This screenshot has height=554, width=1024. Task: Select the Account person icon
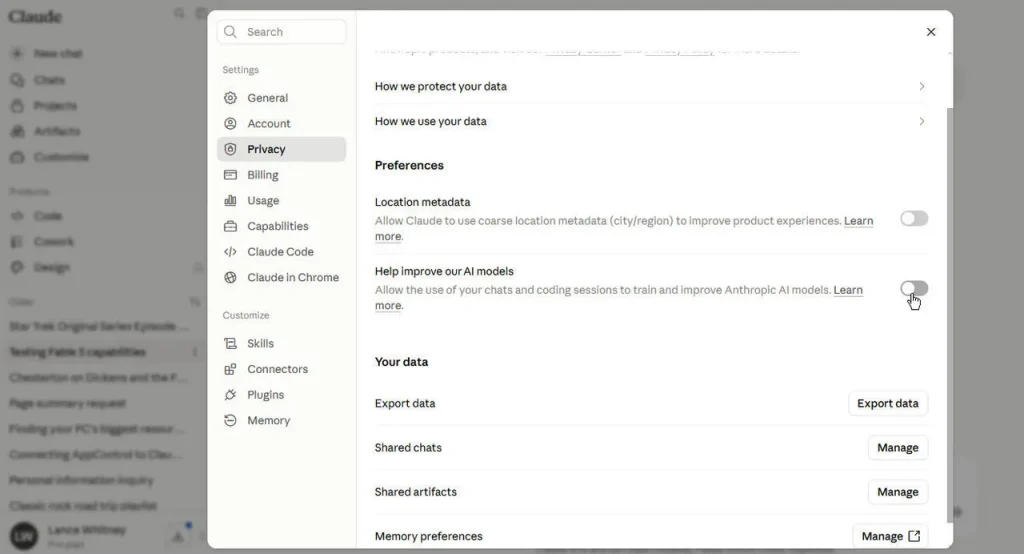[230, 123]
